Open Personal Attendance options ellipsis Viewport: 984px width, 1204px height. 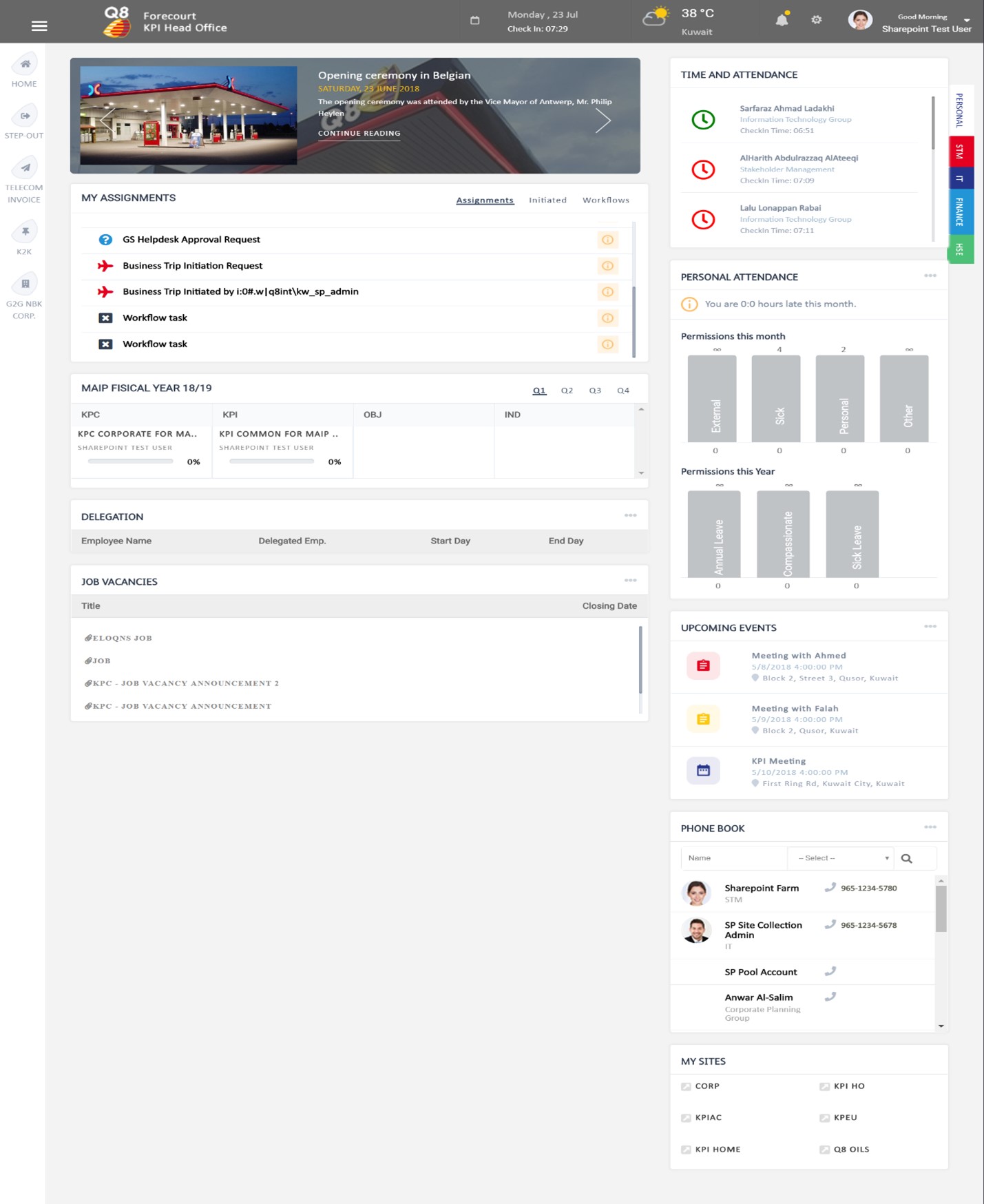tap(930, 276)
